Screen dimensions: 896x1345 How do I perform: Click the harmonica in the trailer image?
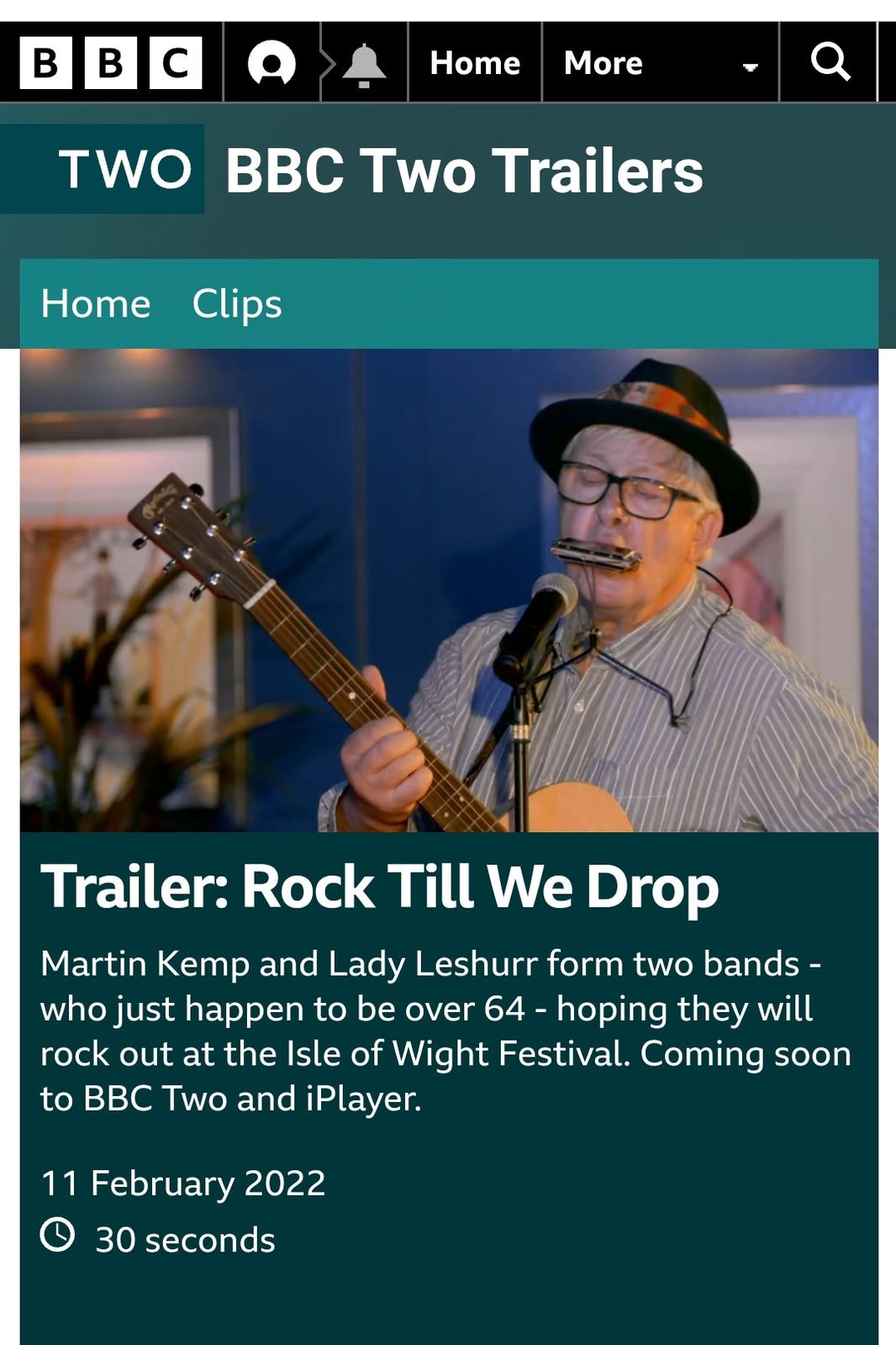pos(596,556)
